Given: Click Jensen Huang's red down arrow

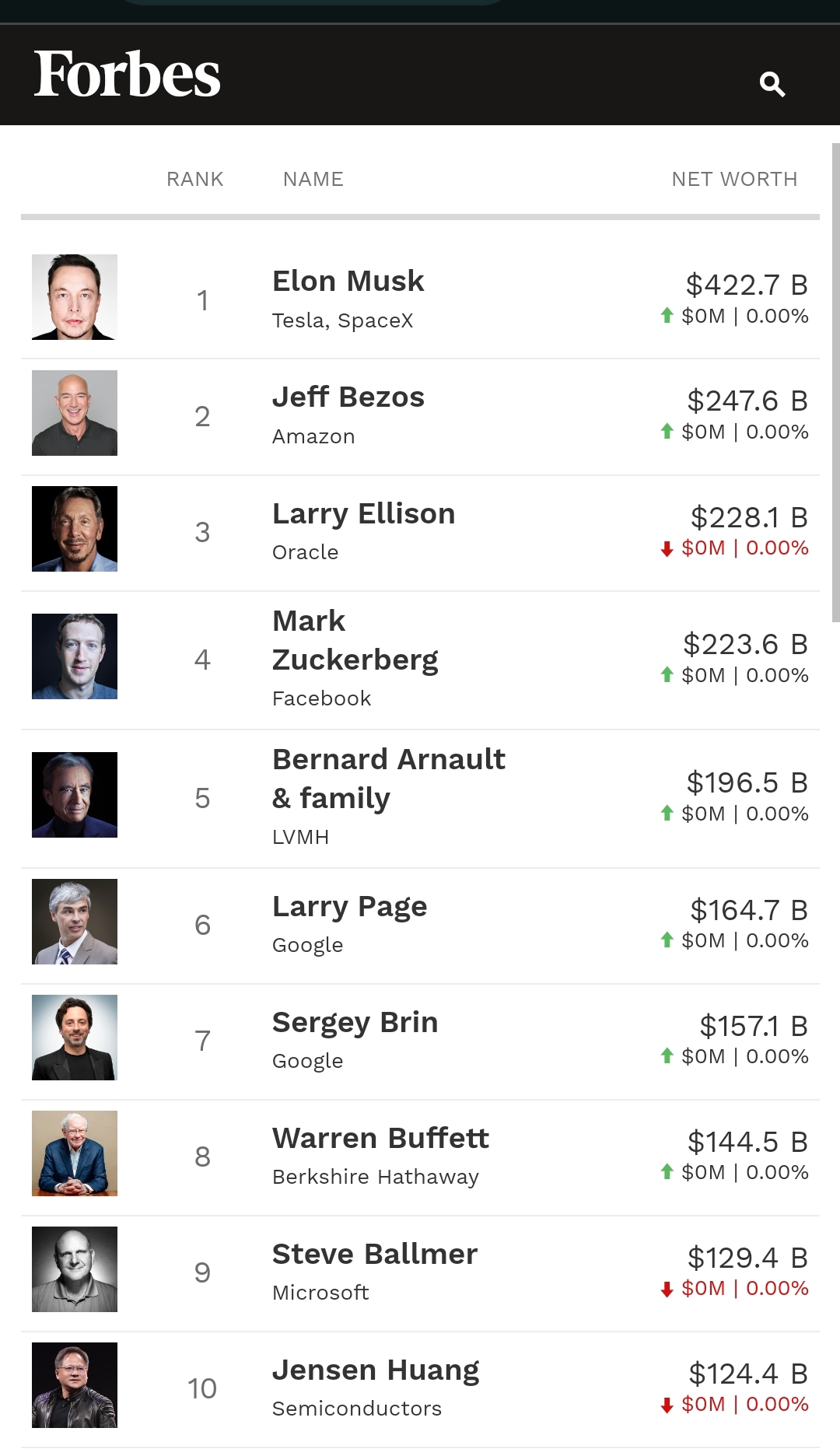Looking at the screenshot, I should [x=667, y=1405].
